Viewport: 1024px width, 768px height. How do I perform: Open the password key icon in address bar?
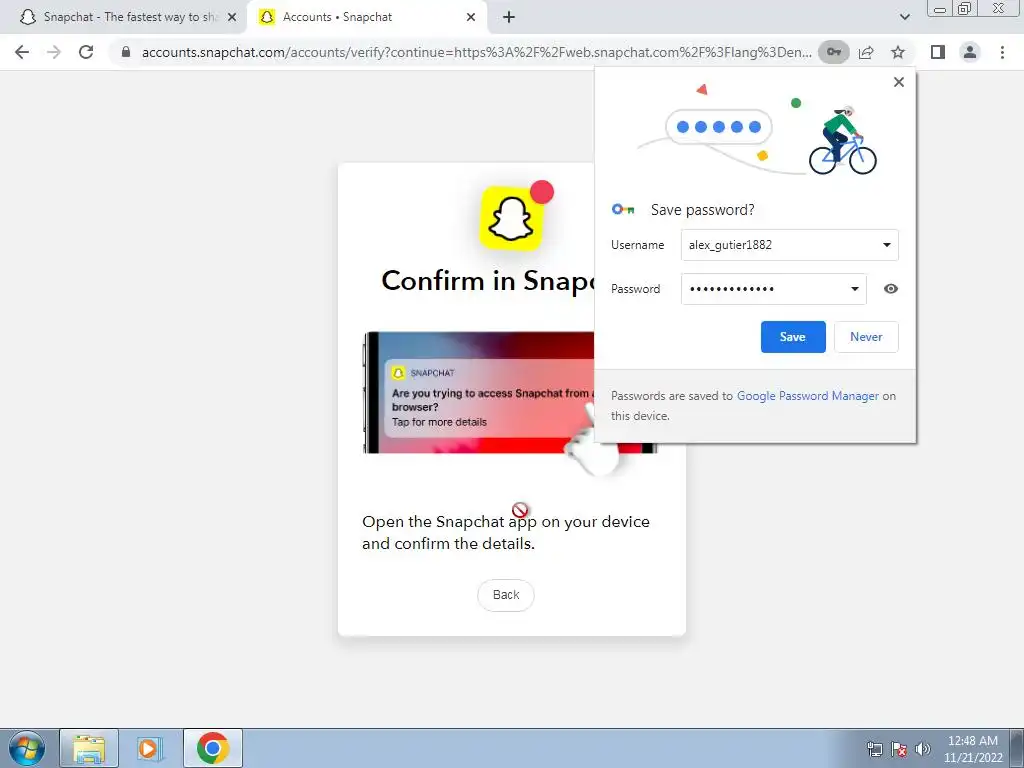[834, 52]
